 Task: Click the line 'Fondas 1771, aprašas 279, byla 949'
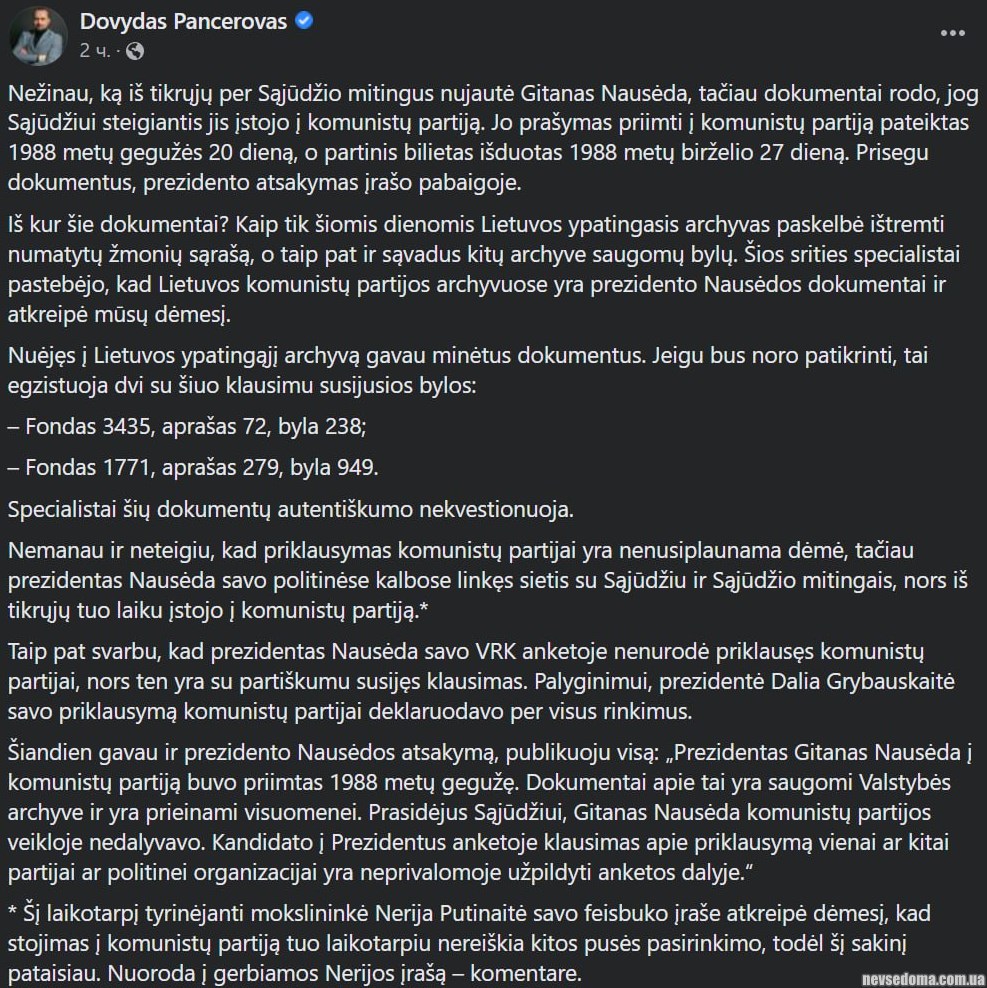coord(193,467)
